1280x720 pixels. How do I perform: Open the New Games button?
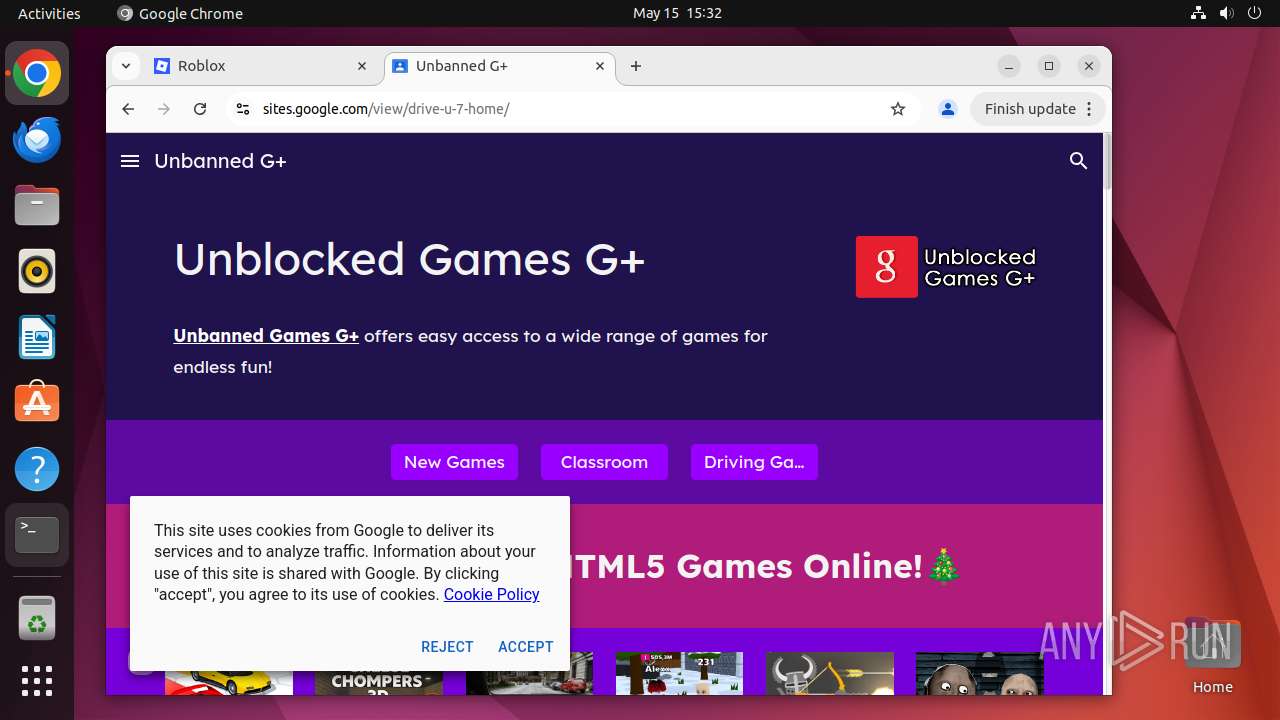click(x=454, y=462)
